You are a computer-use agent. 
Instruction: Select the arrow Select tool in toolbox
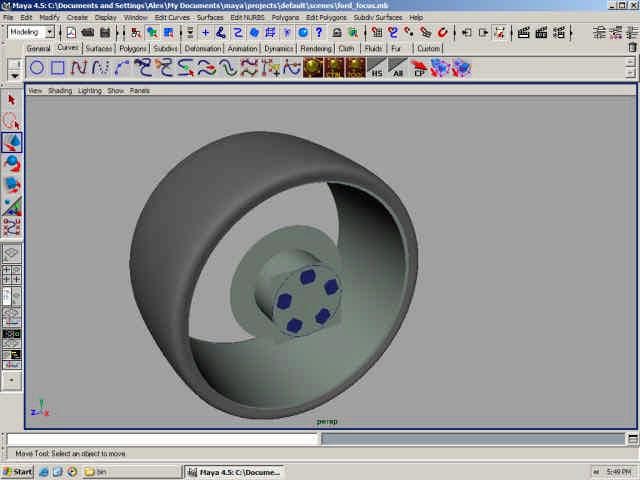(x=12, y=100)
